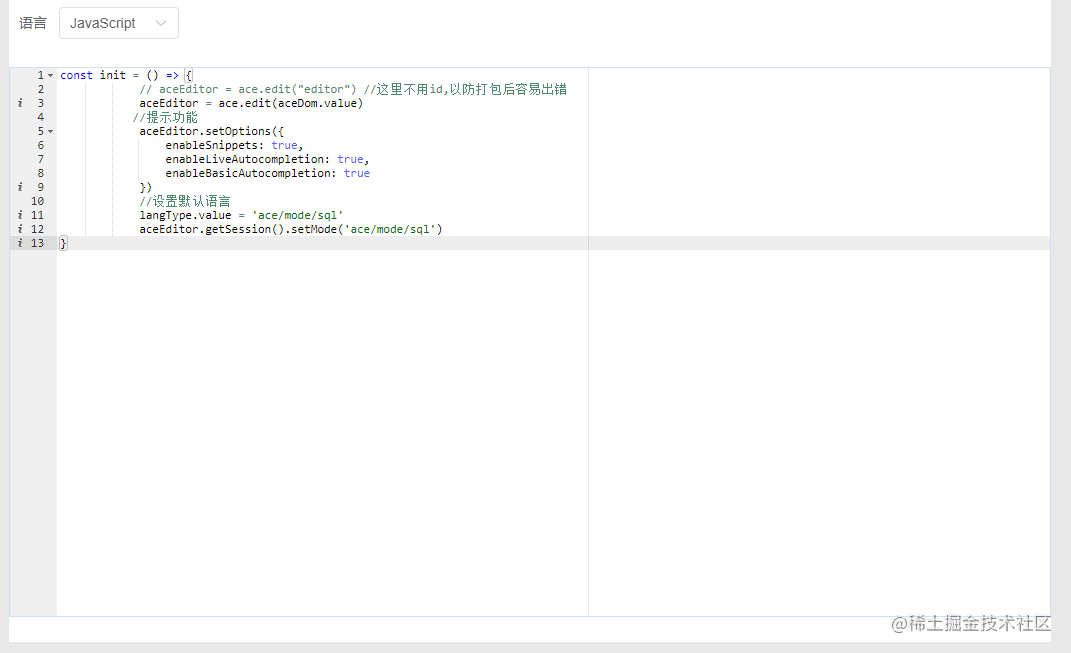The width and height of the screenshot is (1071, 653).
Task: Collapse the fold triangle on line 5
Action: 48,130
